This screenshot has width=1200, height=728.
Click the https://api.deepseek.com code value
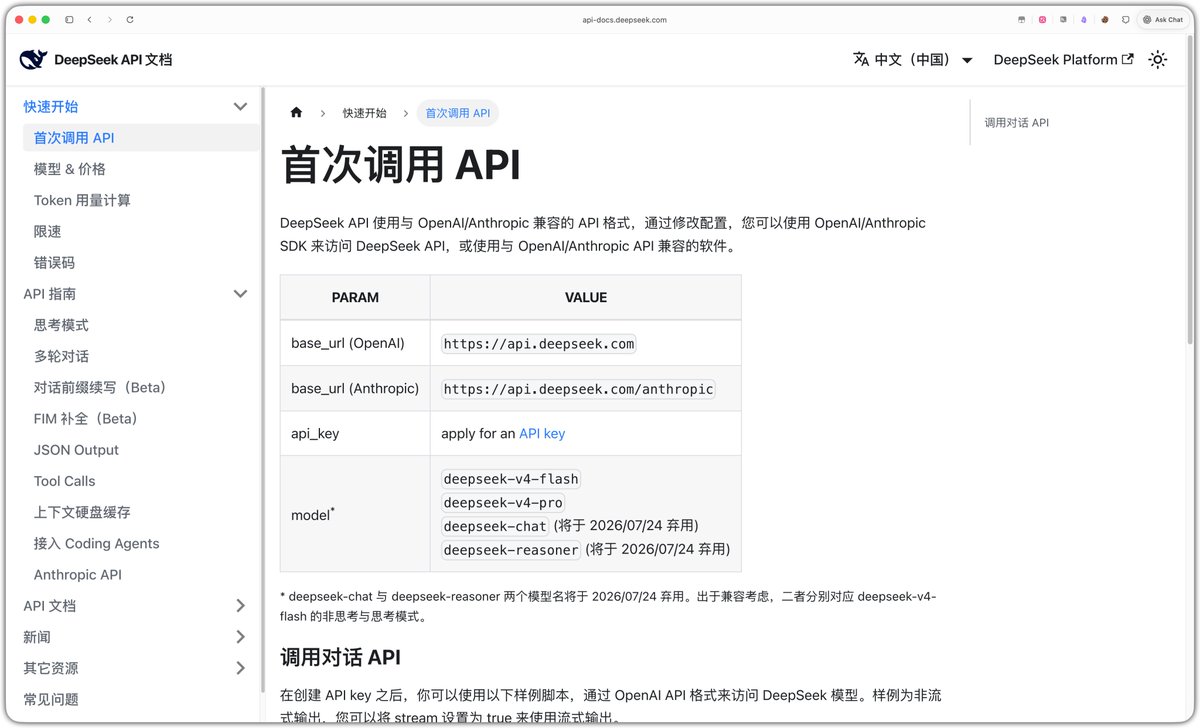(539, 344)
